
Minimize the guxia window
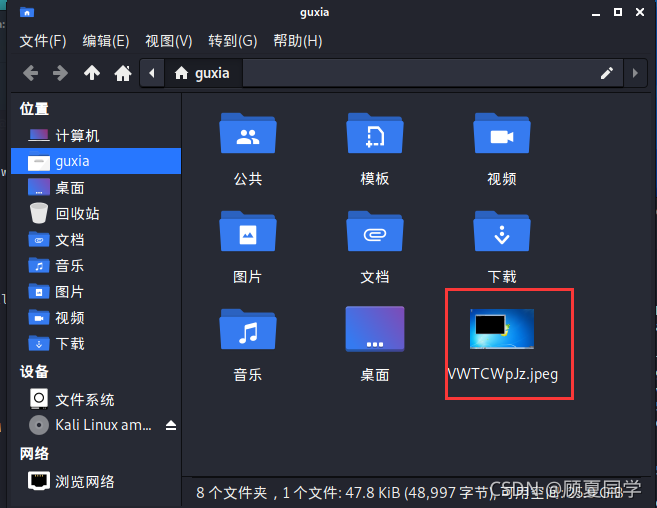click(x=596, y=13)
